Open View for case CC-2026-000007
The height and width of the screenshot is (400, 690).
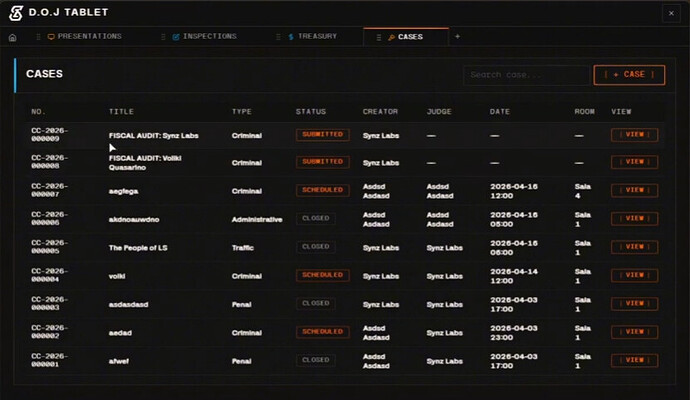635,190
